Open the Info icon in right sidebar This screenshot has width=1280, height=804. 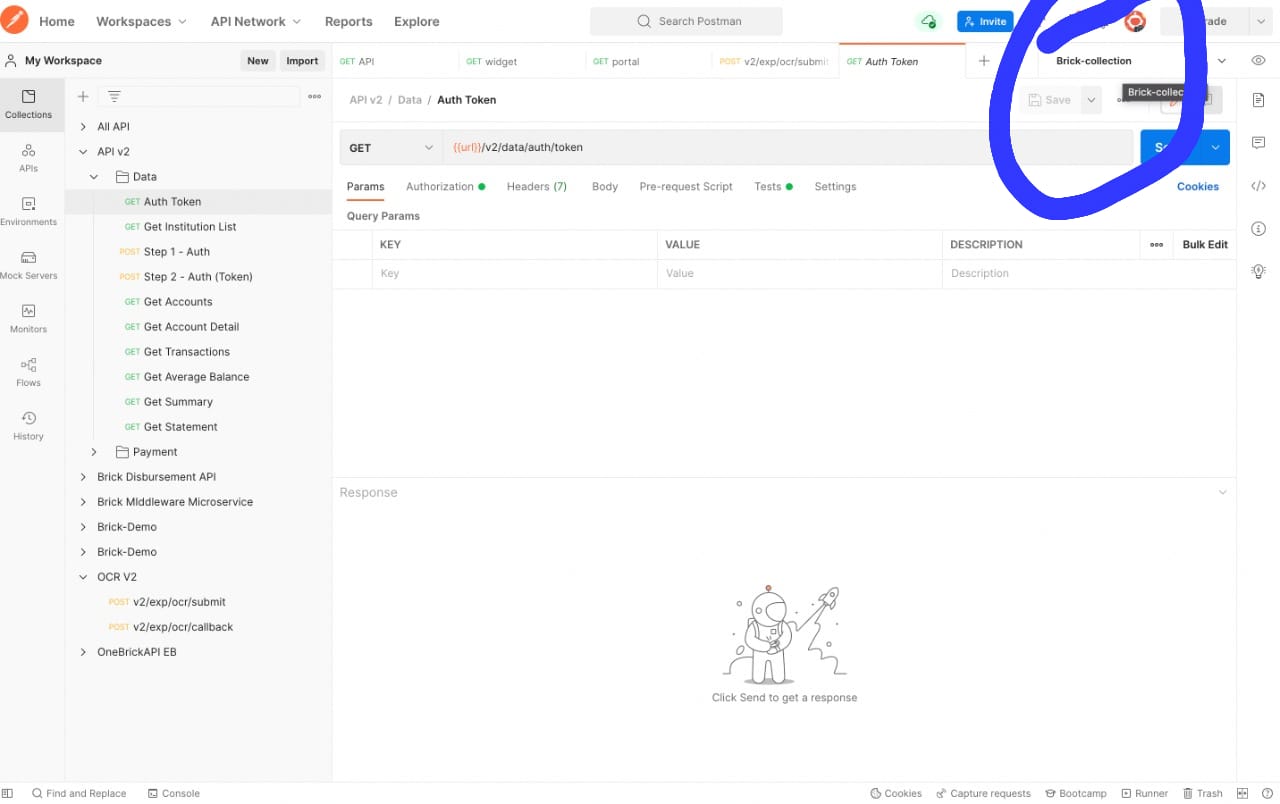[x=1258, y=229]
